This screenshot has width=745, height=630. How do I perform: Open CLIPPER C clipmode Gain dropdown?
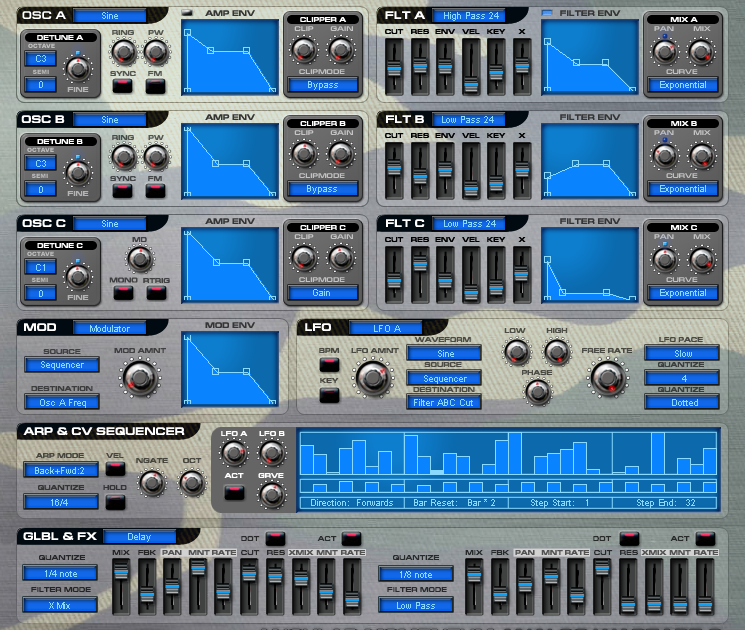pyautogui.click(x=322, y=293)
